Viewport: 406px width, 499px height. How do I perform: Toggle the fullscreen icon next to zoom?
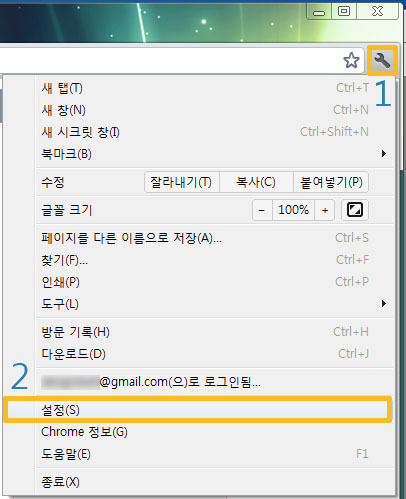point(355,210)
